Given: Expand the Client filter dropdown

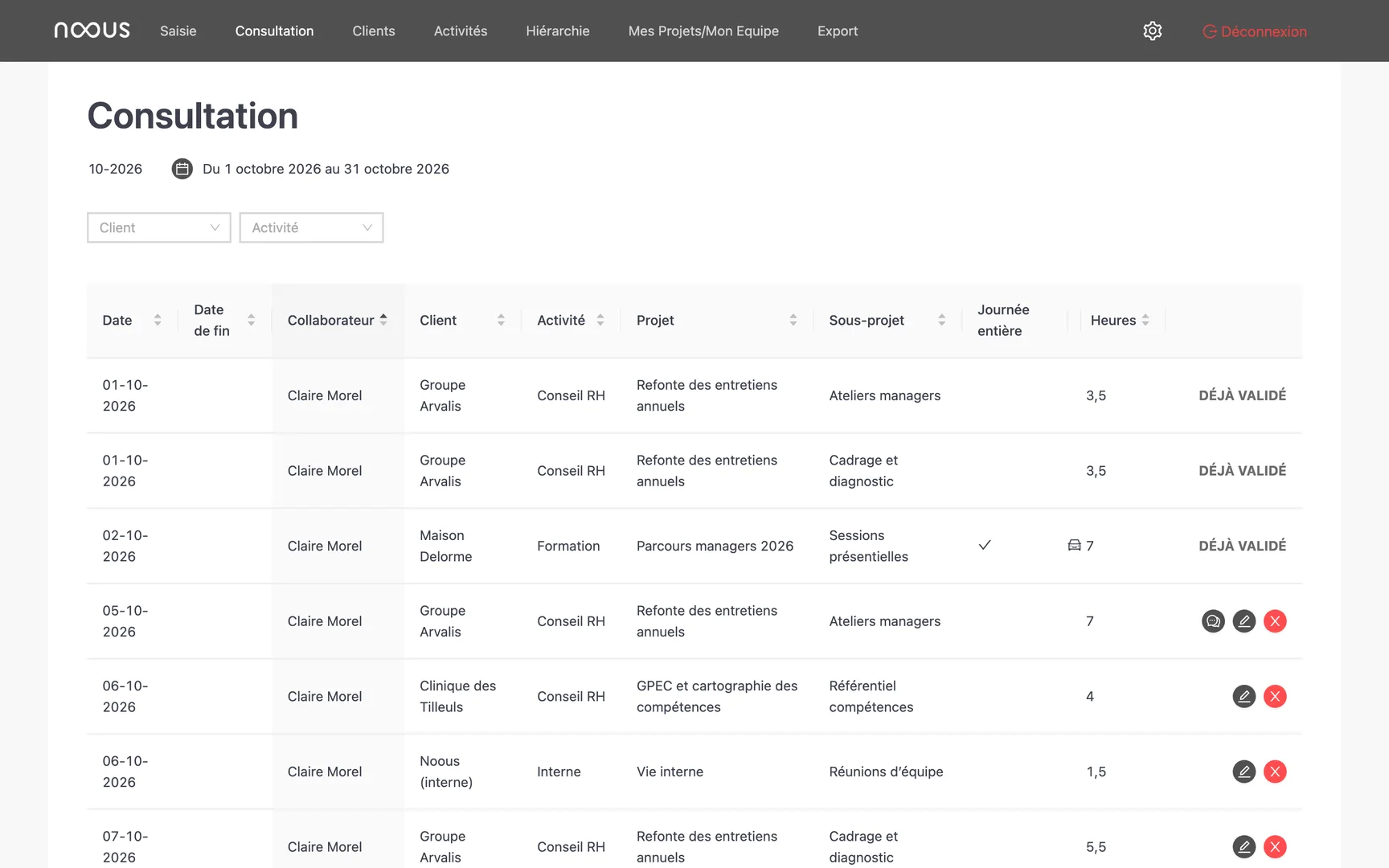Looking at the screenshot, I should (159, 227).
